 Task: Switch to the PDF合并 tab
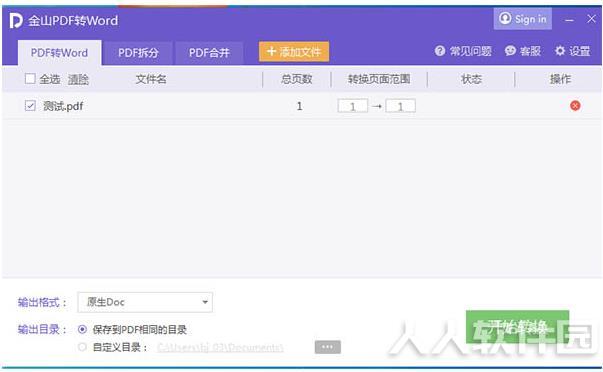pyautogui.click(x=209, y=53)
